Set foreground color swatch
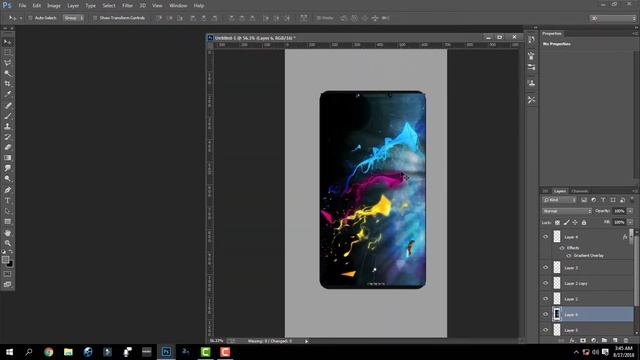Viewport: 640px width, 360px height. [5, 260]
